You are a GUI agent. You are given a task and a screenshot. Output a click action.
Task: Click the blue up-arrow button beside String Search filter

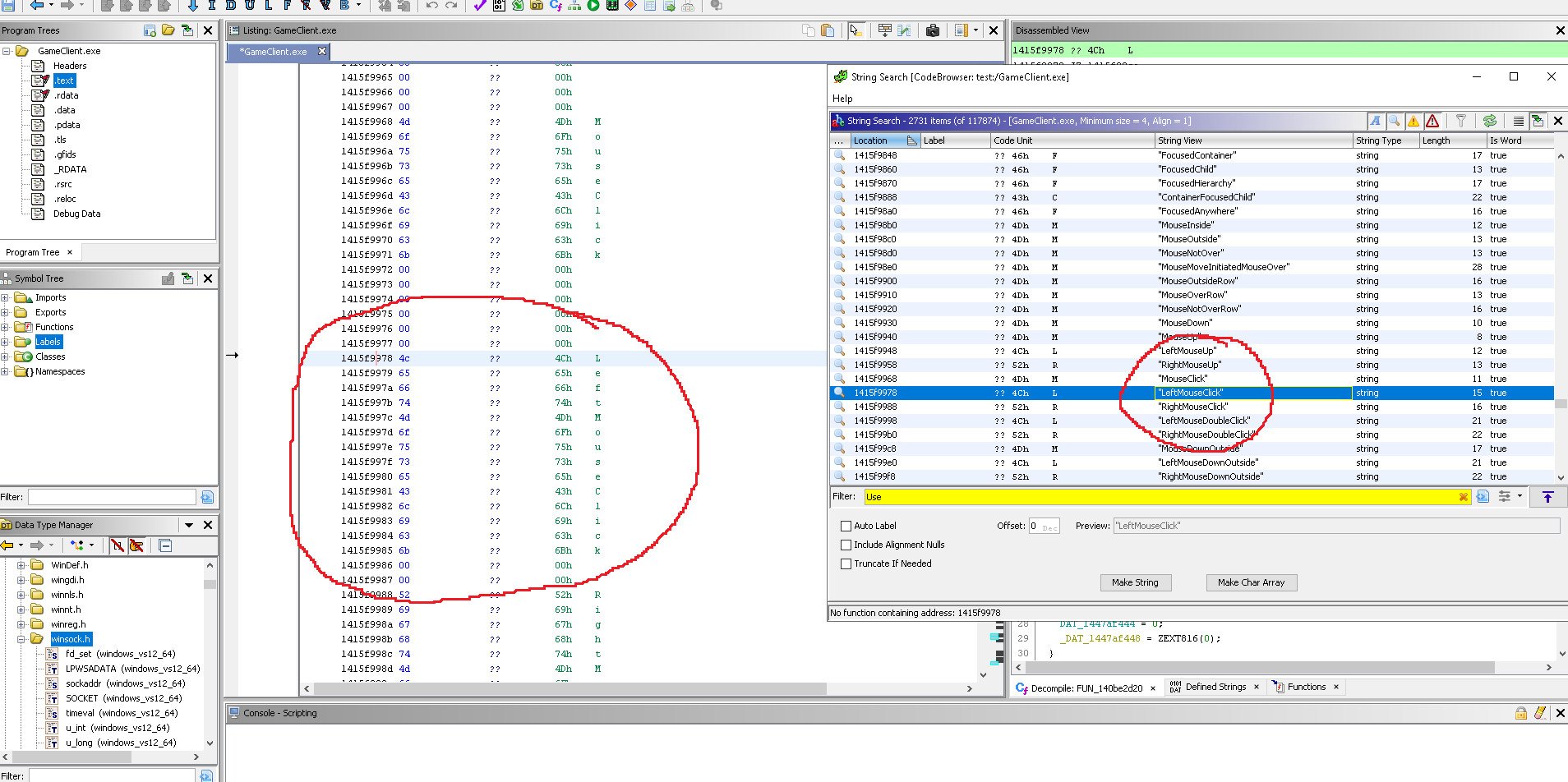coord(1547,497)
